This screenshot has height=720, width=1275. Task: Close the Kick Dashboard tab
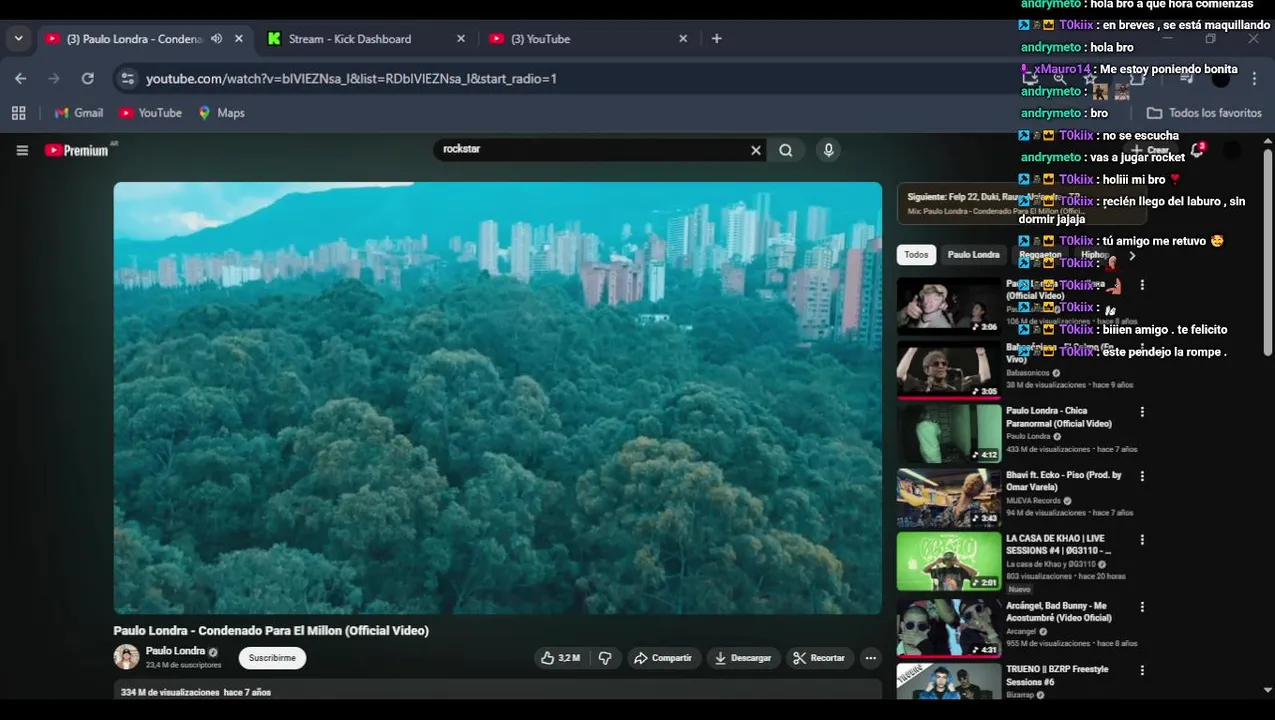(x=460, y=39)
